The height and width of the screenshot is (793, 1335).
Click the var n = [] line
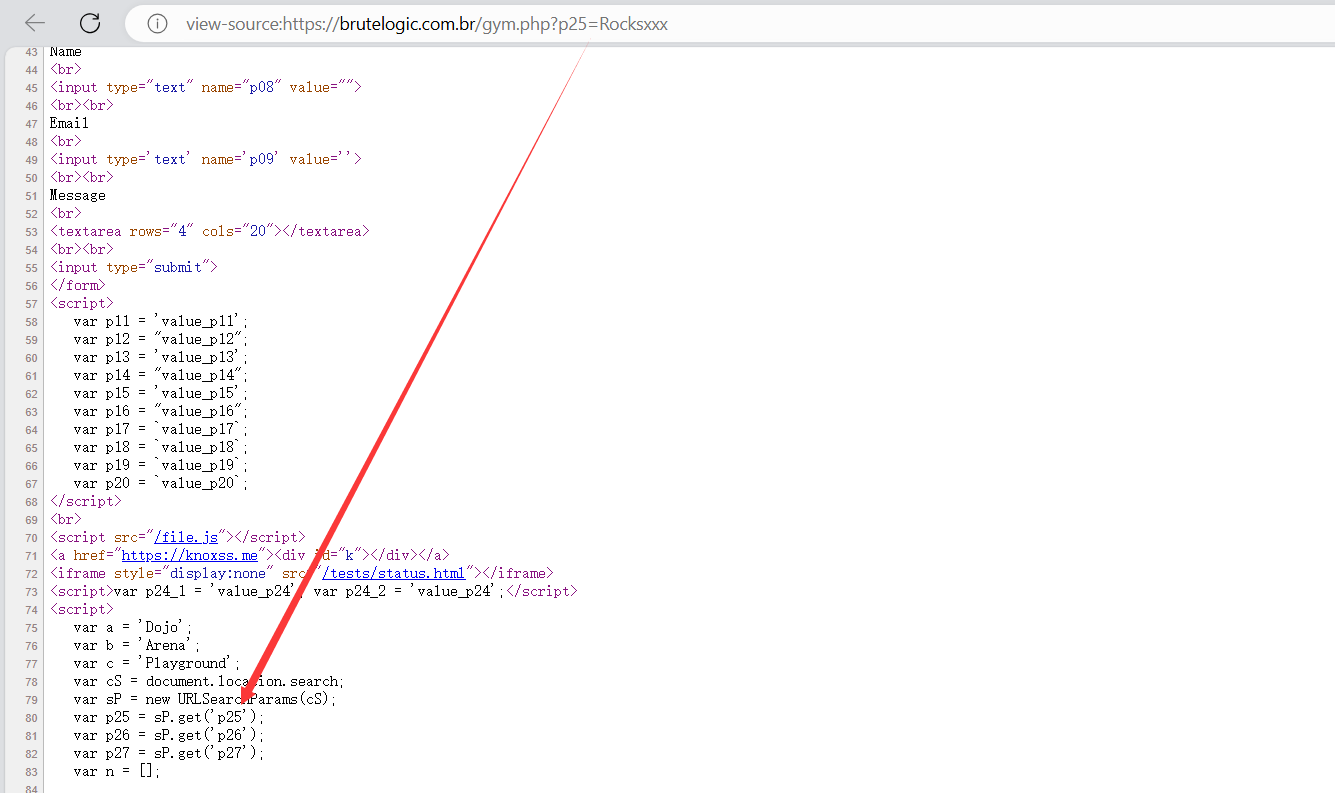pyautogui.click(x=116, y=771)
